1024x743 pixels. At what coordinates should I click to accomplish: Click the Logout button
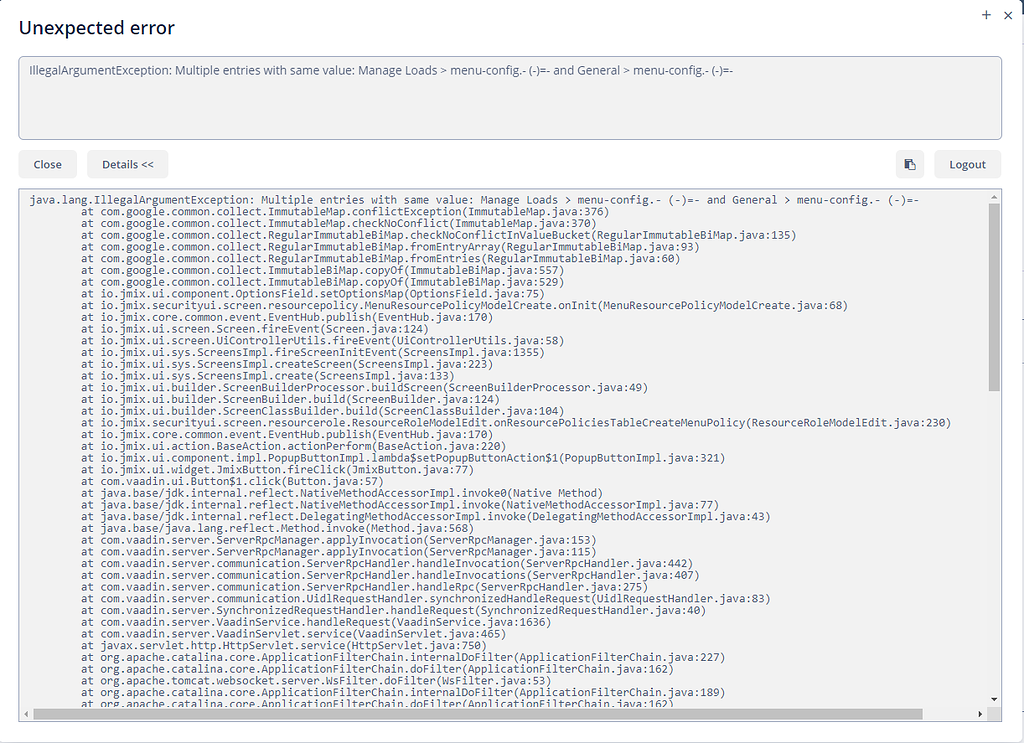967,165
